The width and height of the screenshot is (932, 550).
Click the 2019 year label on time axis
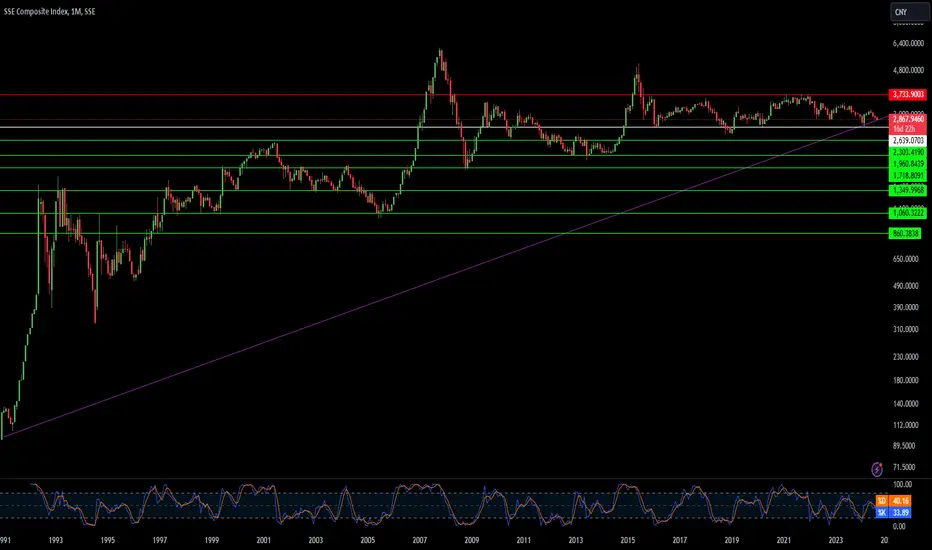click(x=732, y=540)
